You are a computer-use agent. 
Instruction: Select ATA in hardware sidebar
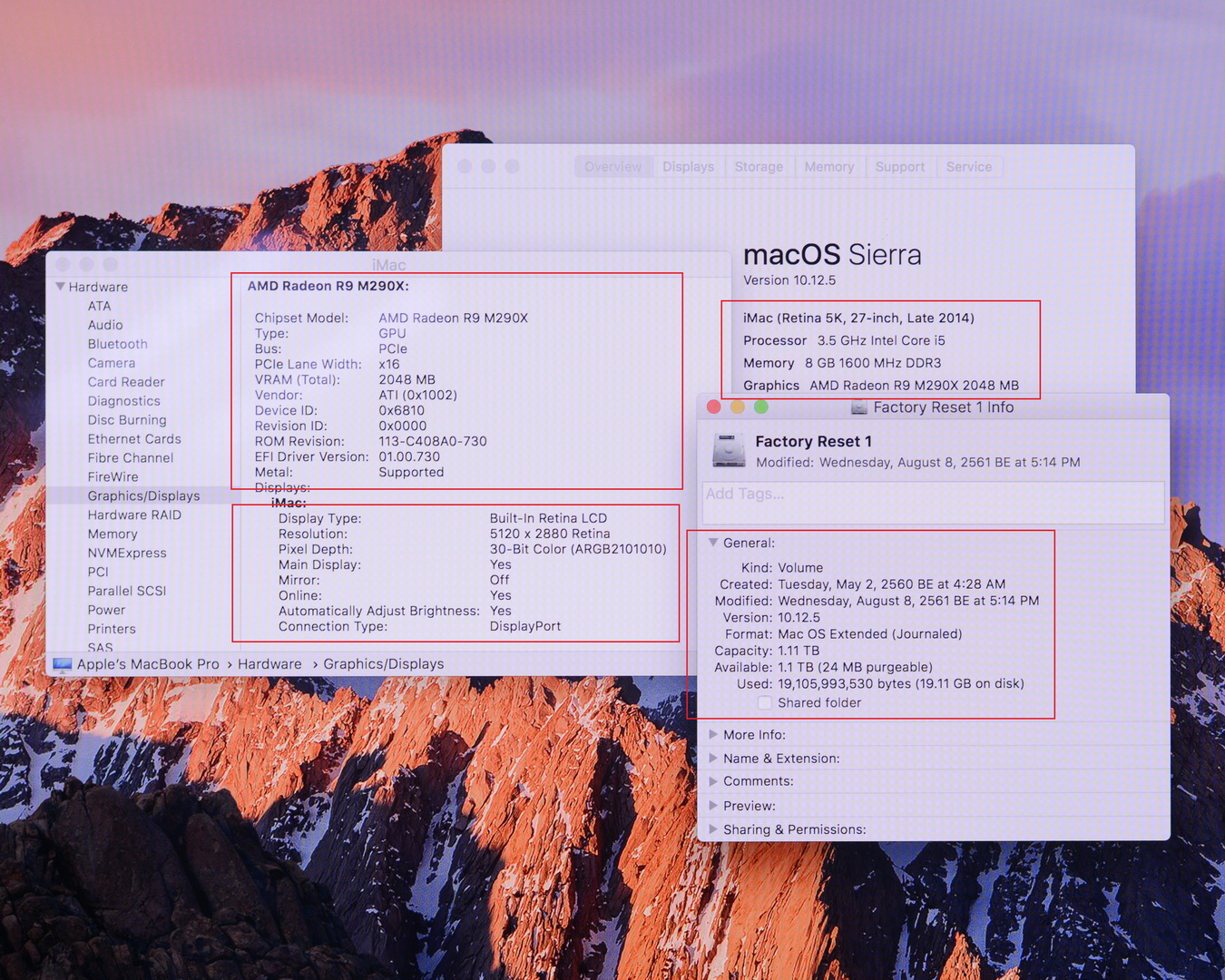click(x=100, y=306)
